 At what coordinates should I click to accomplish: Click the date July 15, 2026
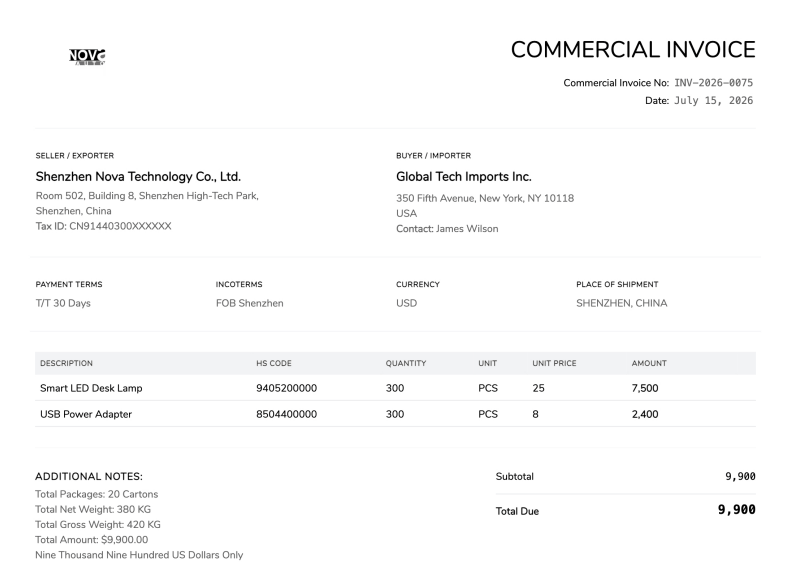[x=713, y=100]
